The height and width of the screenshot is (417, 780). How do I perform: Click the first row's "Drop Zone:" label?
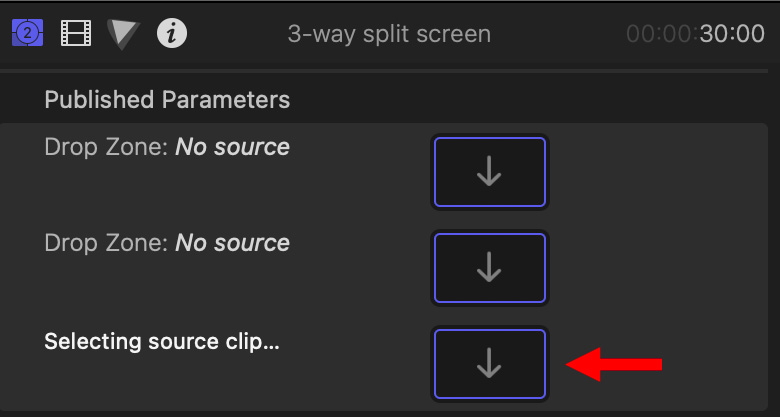[x=106, y=147]
